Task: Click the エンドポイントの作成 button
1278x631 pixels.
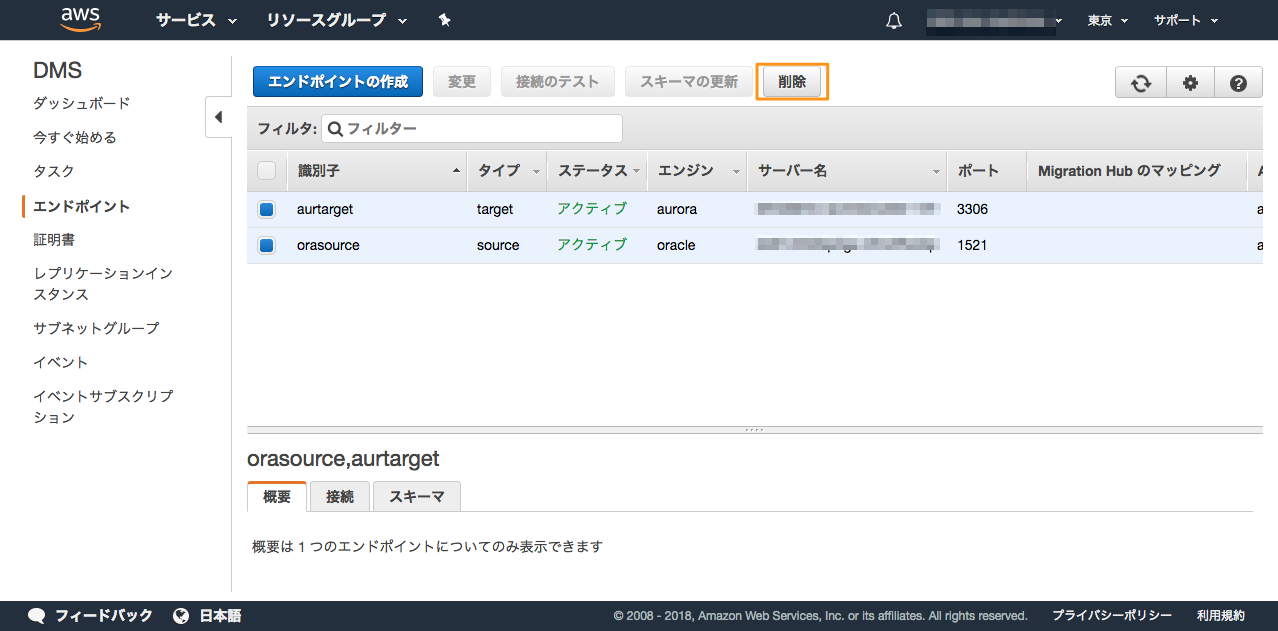Action: (x=338, y=82)
